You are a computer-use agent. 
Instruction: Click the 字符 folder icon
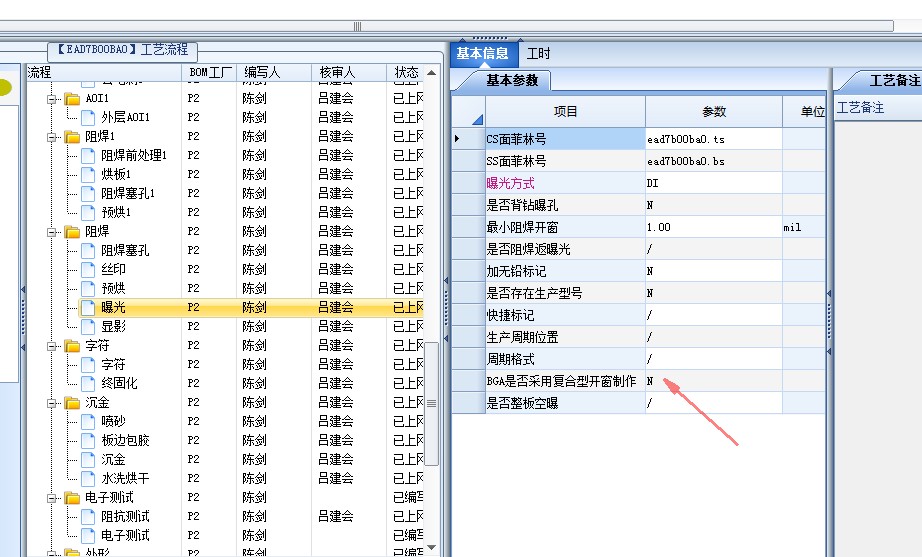[72, 346]
